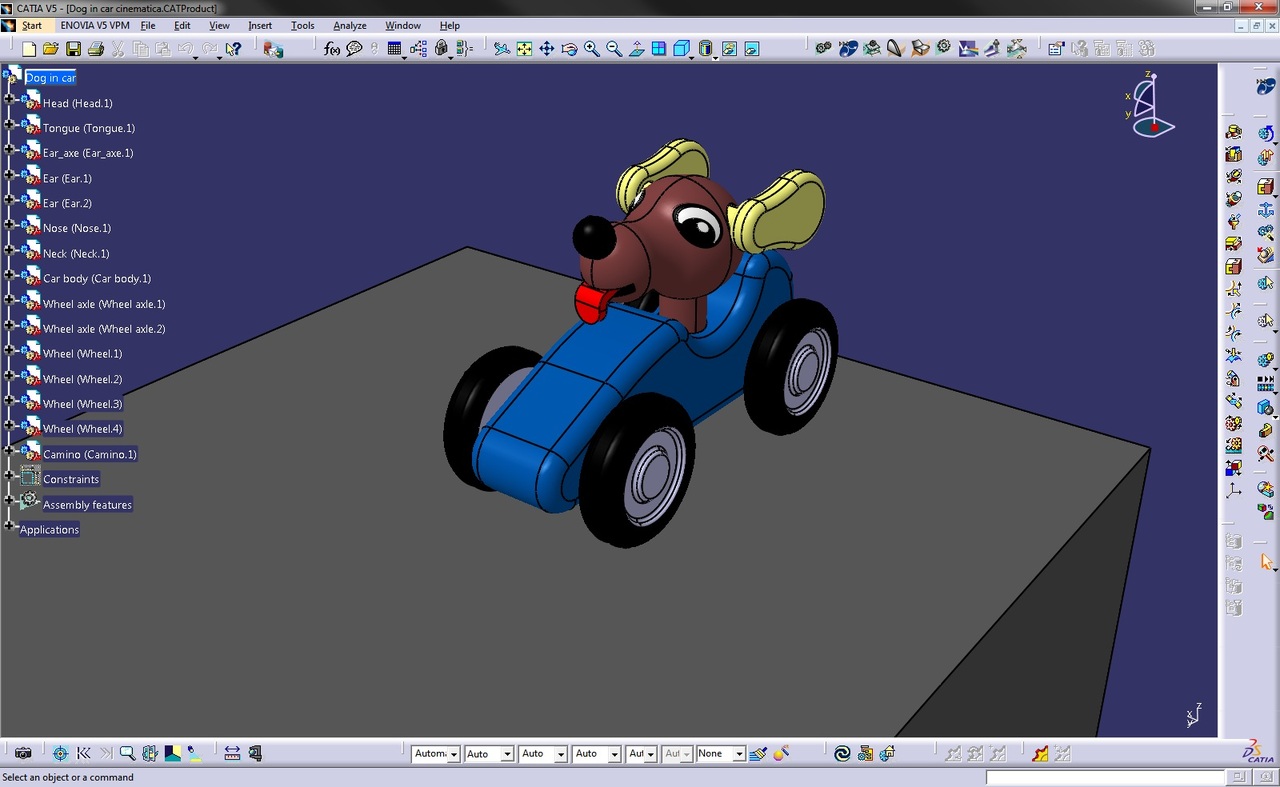Print using the printer icon
1280x787 pixels.
(x=96, y=48)
